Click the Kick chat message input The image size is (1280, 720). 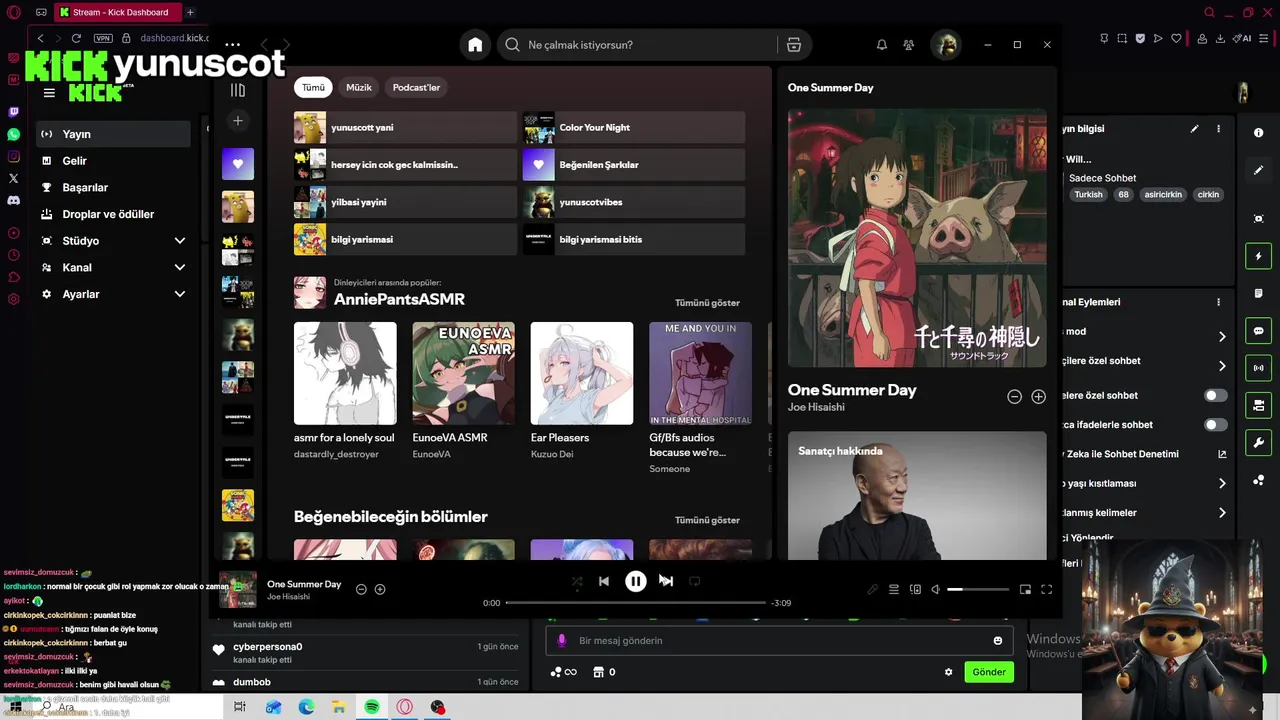click(780, 641)
